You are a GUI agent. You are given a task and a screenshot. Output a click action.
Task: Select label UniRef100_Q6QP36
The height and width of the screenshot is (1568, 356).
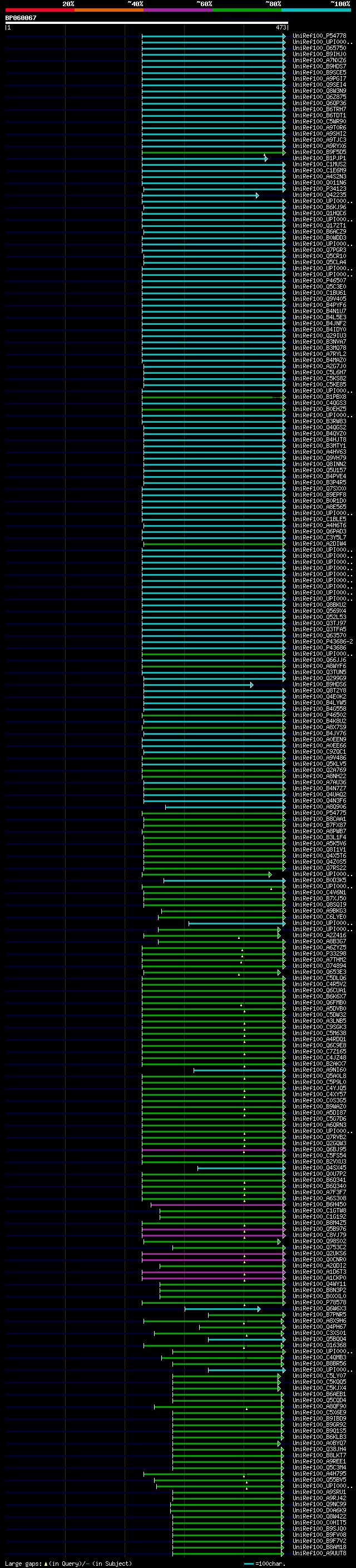pos(319,103)
